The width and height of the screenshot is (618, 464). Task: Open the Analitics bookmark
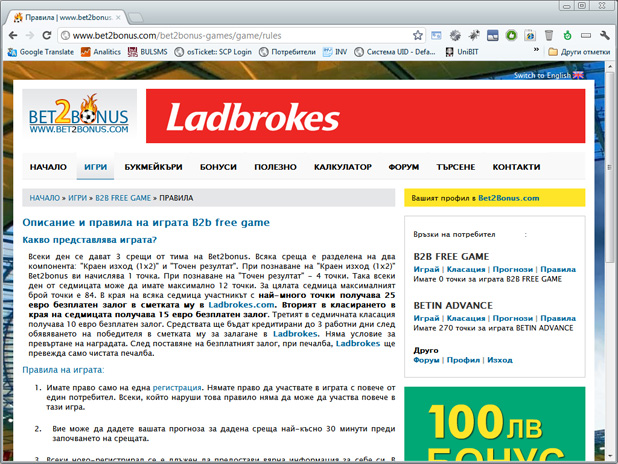click(x=101, y=52)
